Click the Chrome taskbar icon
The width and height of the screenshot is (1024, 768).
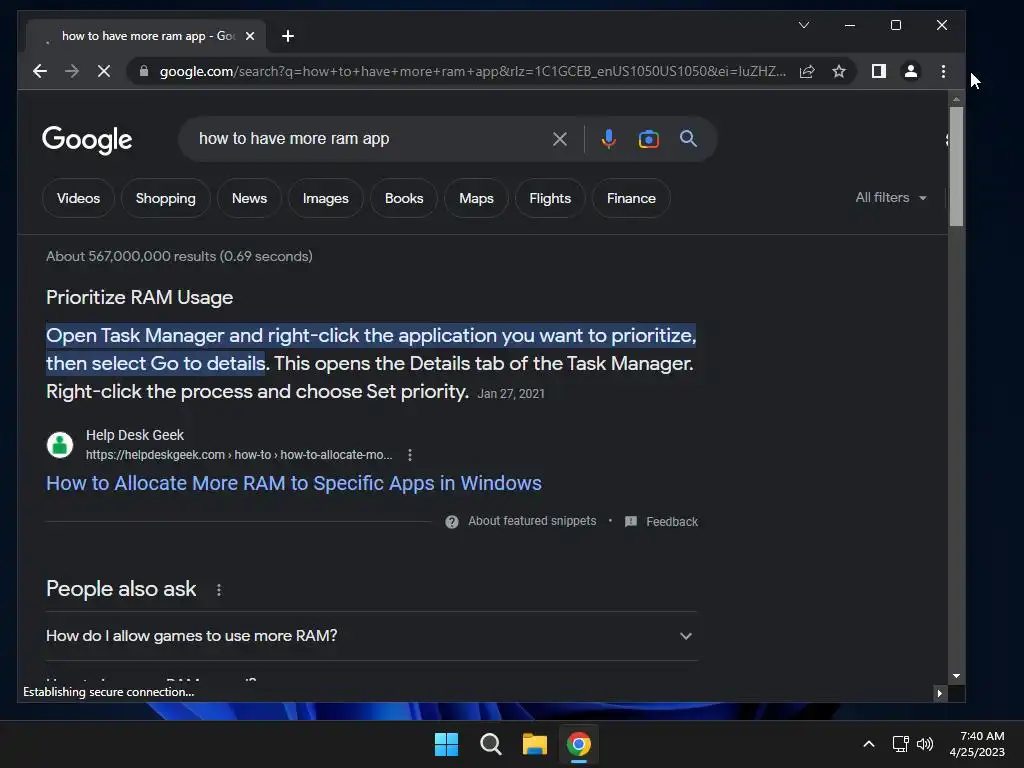click(x=579, y=744)
